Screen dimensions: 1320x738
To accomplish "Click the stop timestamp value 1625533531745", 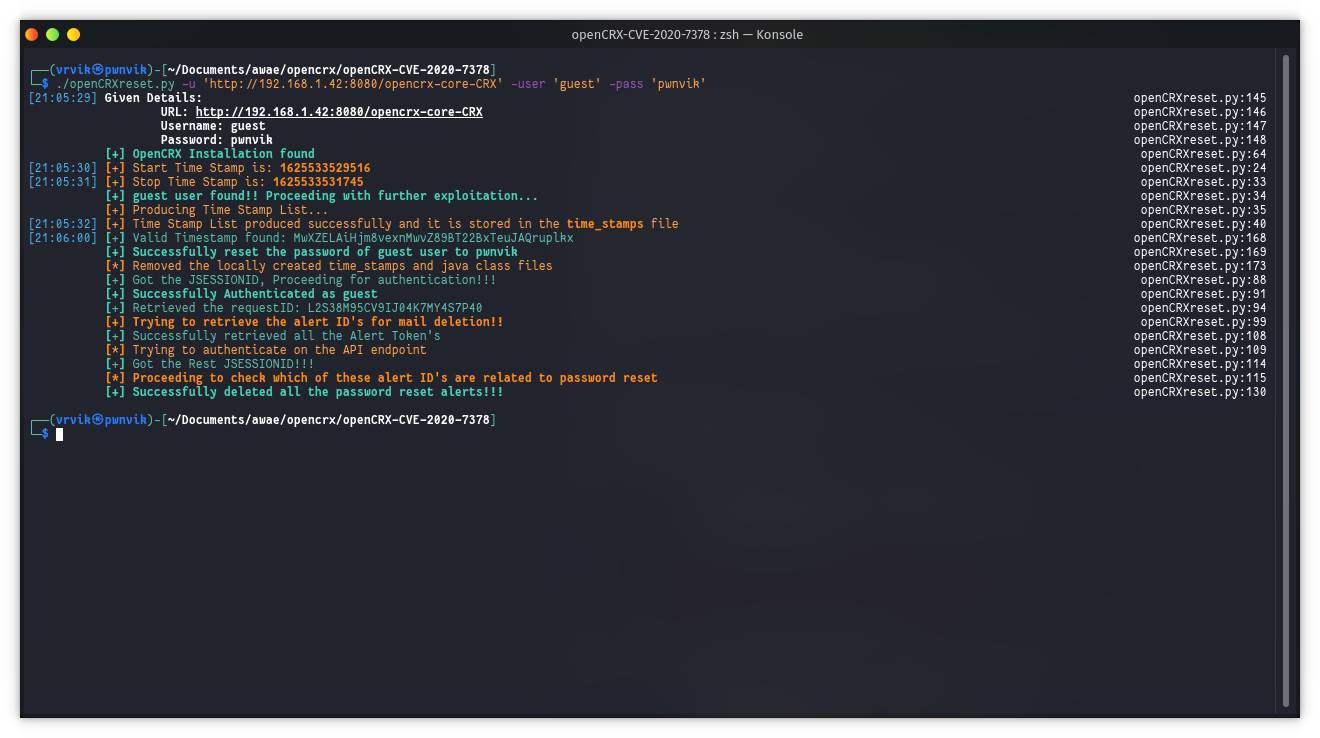I will pyautogui.click(x=318, y=182).
